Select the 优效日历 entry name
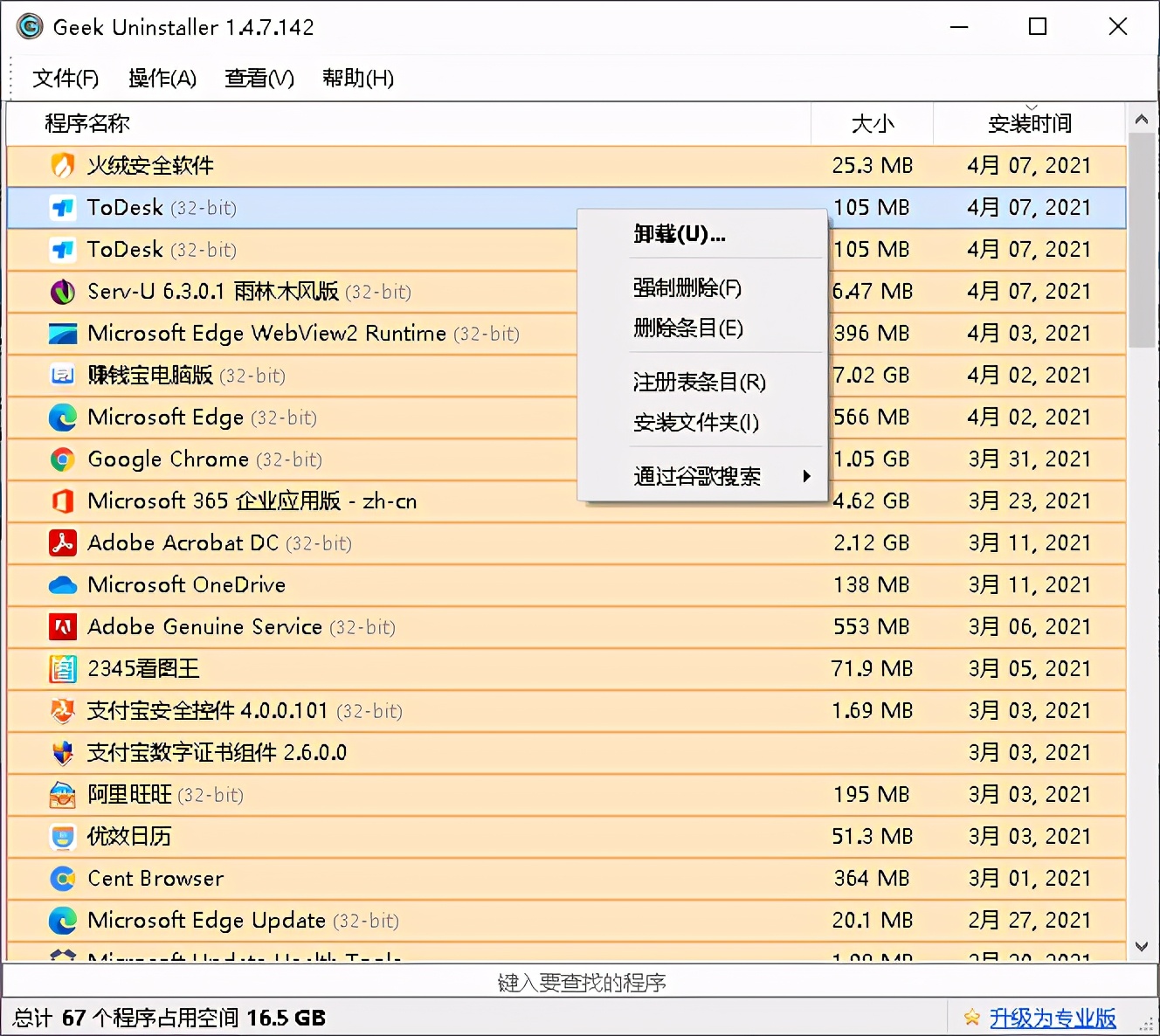Screen dimensions: 1160x1036 point(129,836)
